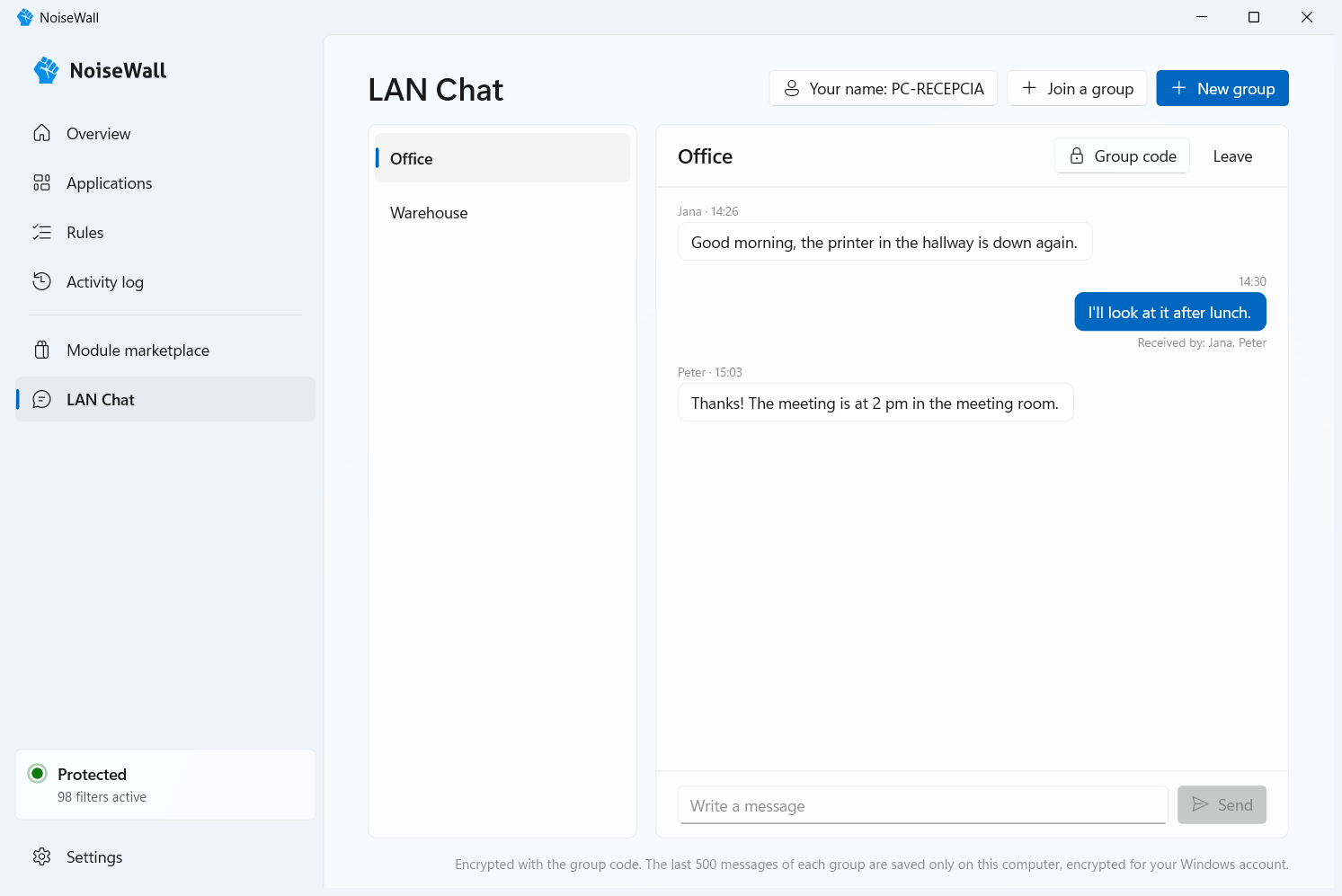Click the lock icon on Group code
1342x896 pixels.
(1076, 156)
